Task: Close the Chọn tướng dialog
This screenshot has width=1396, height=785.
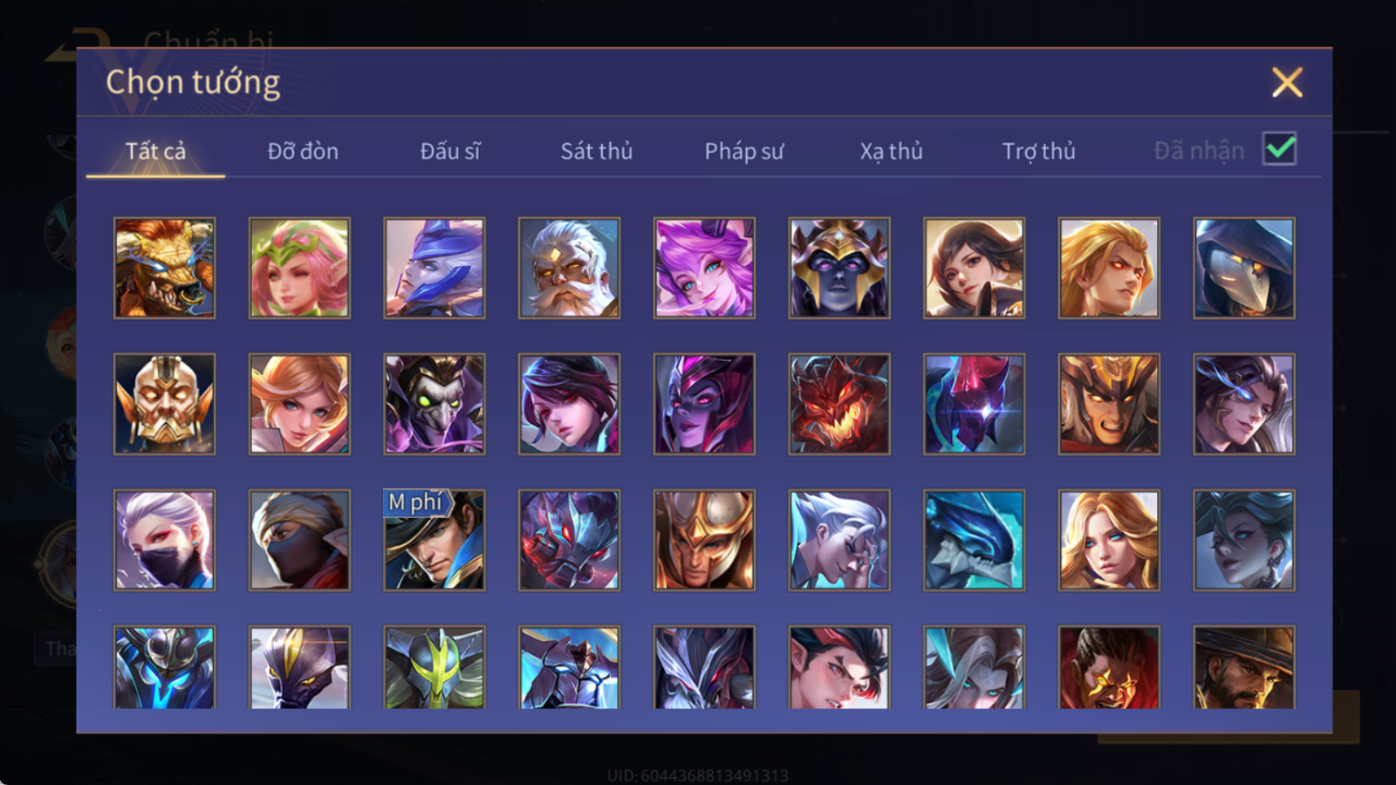Action: [x=1287, y=82]
